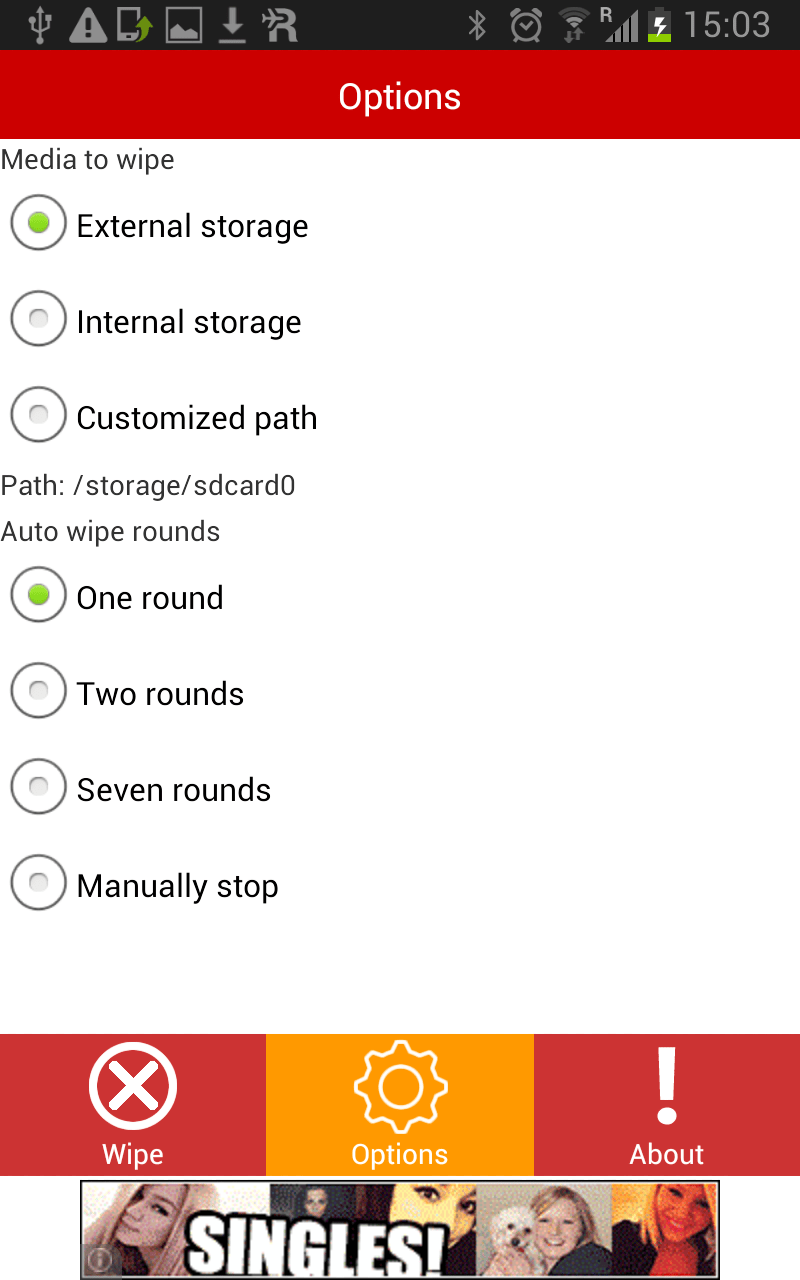Open the Singles advertisement banner
Screen dimensions: 800x1280
point(400,1230)
